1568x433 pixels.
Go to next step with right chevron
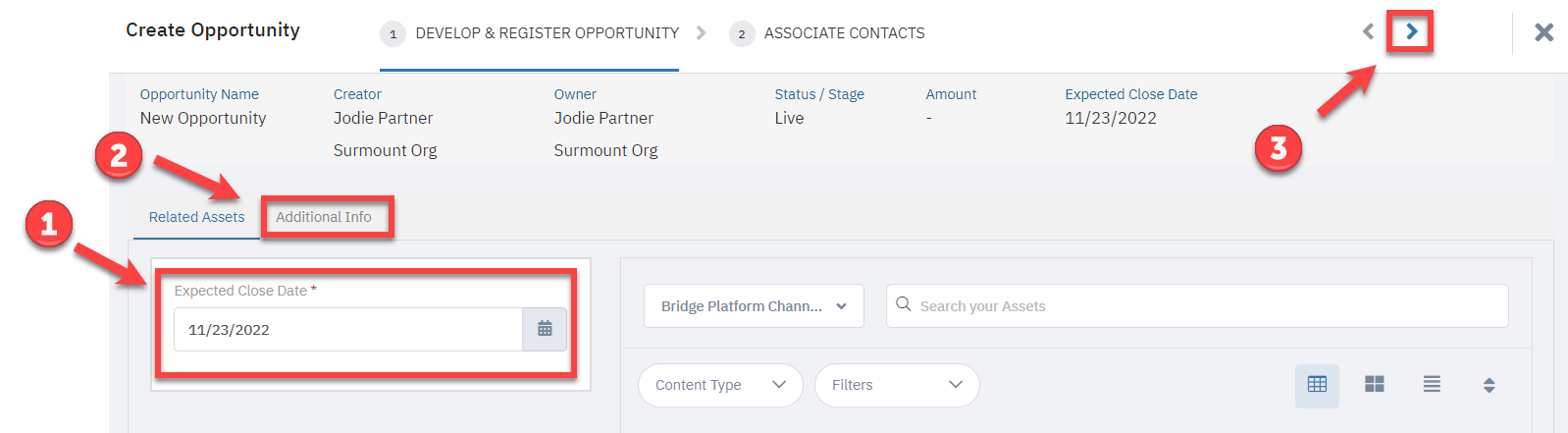click(x=1411, y=31)
